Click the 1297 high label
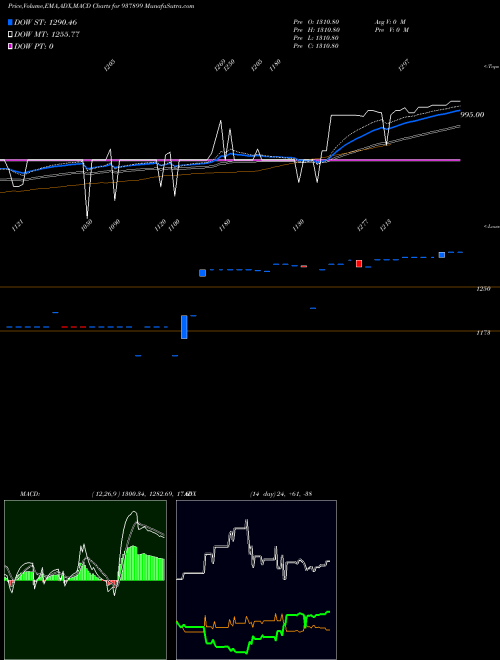Image resolution: width=500 pixels, height=660 pixels. click(x=404, y=66)
